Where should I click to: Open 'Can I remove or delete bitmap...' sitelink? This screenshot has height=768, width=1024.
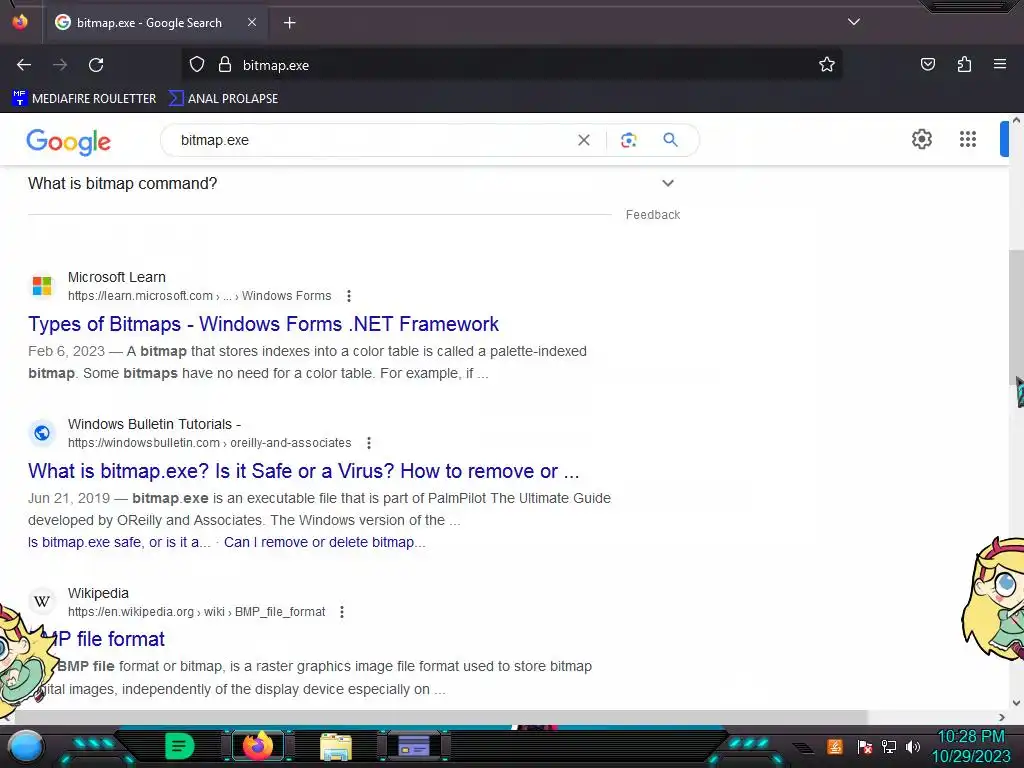tap(325, 542)
